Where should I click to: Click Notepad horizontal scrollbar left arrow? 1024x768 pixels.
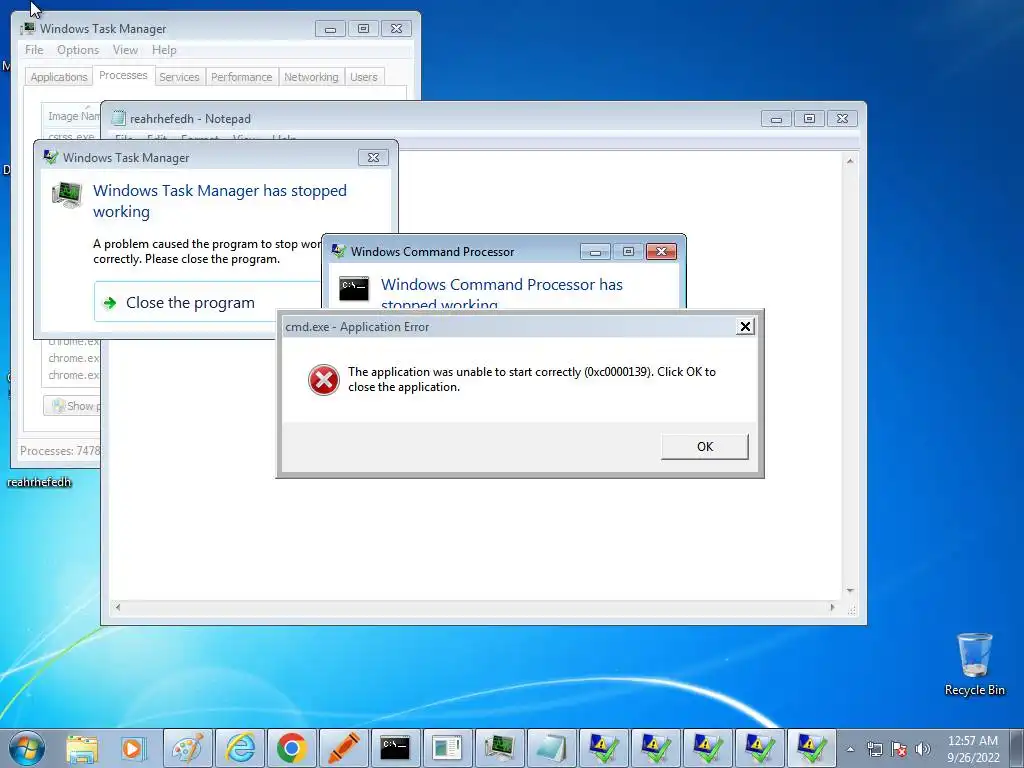tap(118, 607)
